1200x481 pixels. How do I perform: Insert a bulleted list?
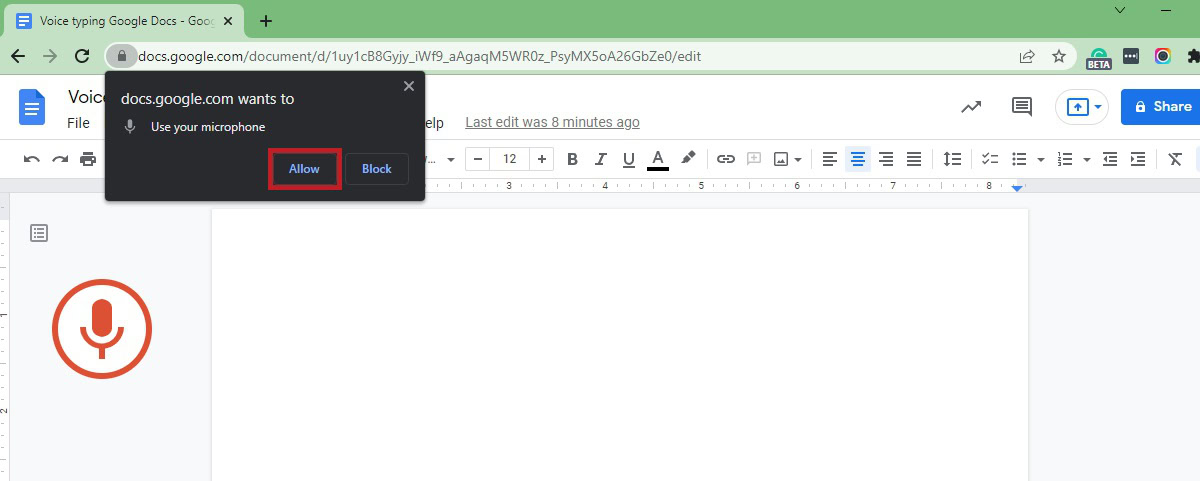point(1020,159)
